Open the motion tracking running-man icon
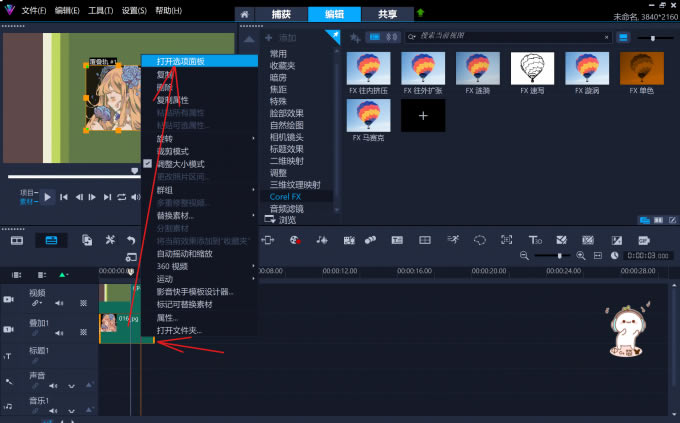This screenshot has height=423, width=680. pyautogui.click(x=453, y=239)
